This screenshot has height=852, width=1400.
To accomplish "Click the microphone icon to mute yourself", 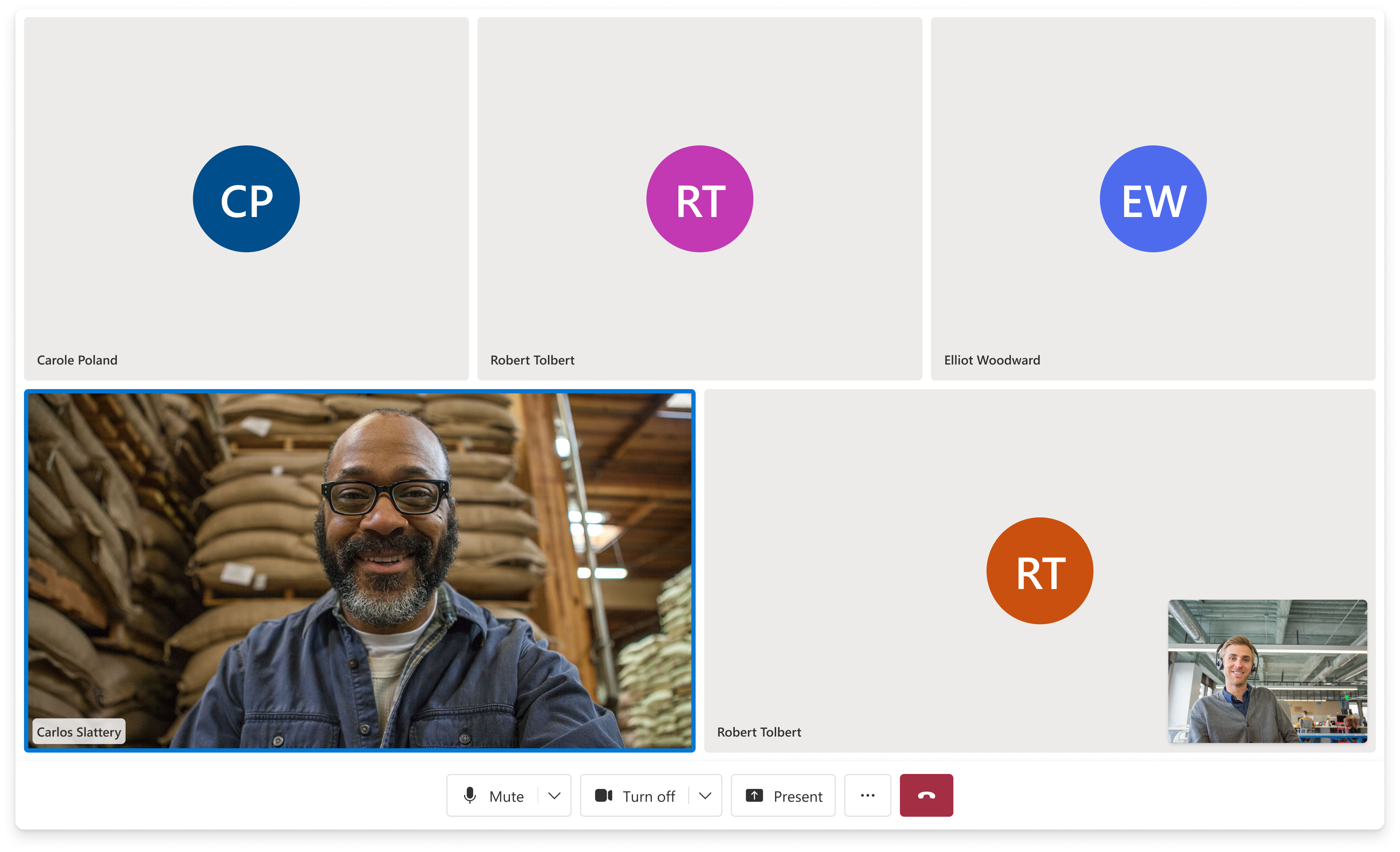I will (x=471, y=796).
